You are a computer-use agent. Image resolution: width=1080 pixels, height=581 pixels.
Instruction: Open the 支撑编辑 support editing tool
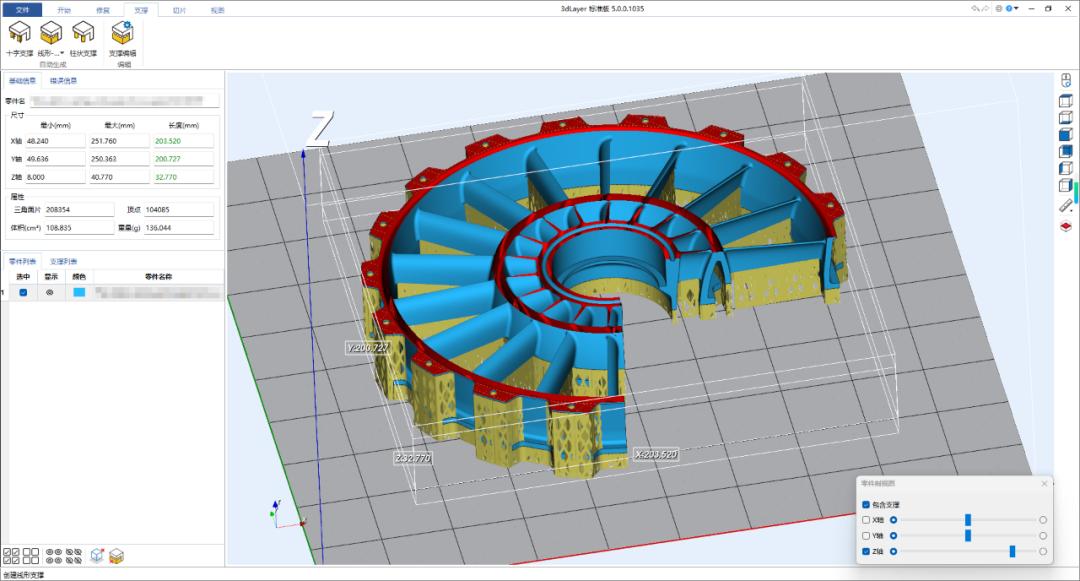123,33
